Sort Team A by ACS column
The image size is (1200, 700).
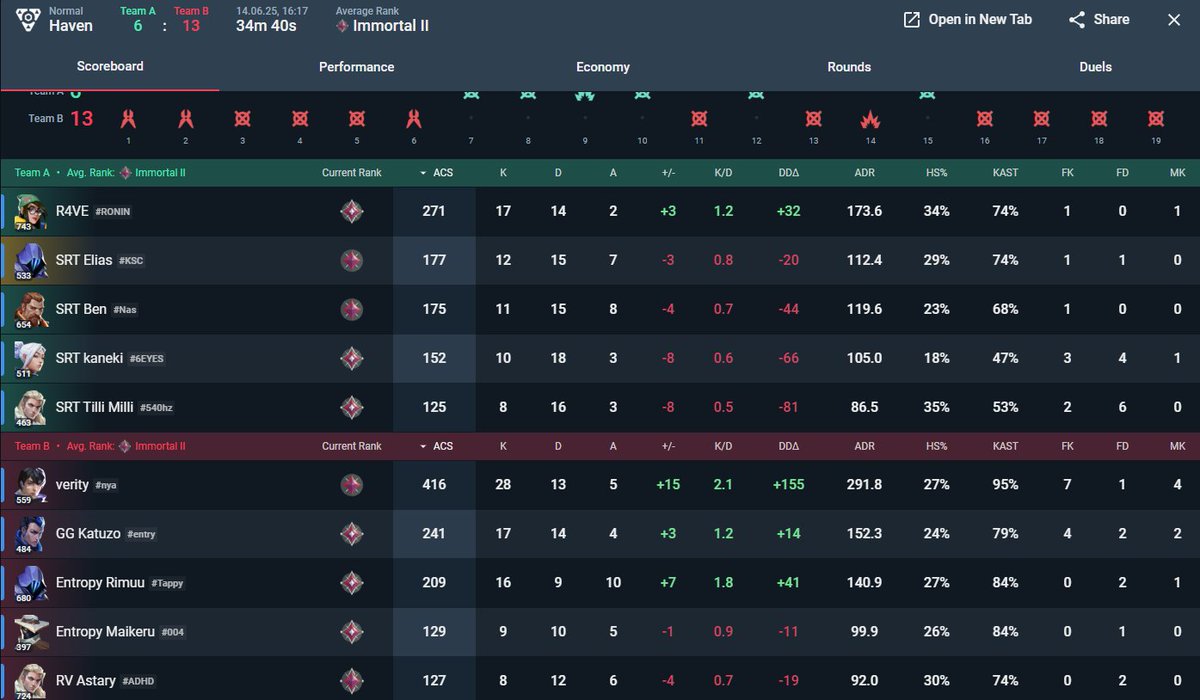point(436,173)
